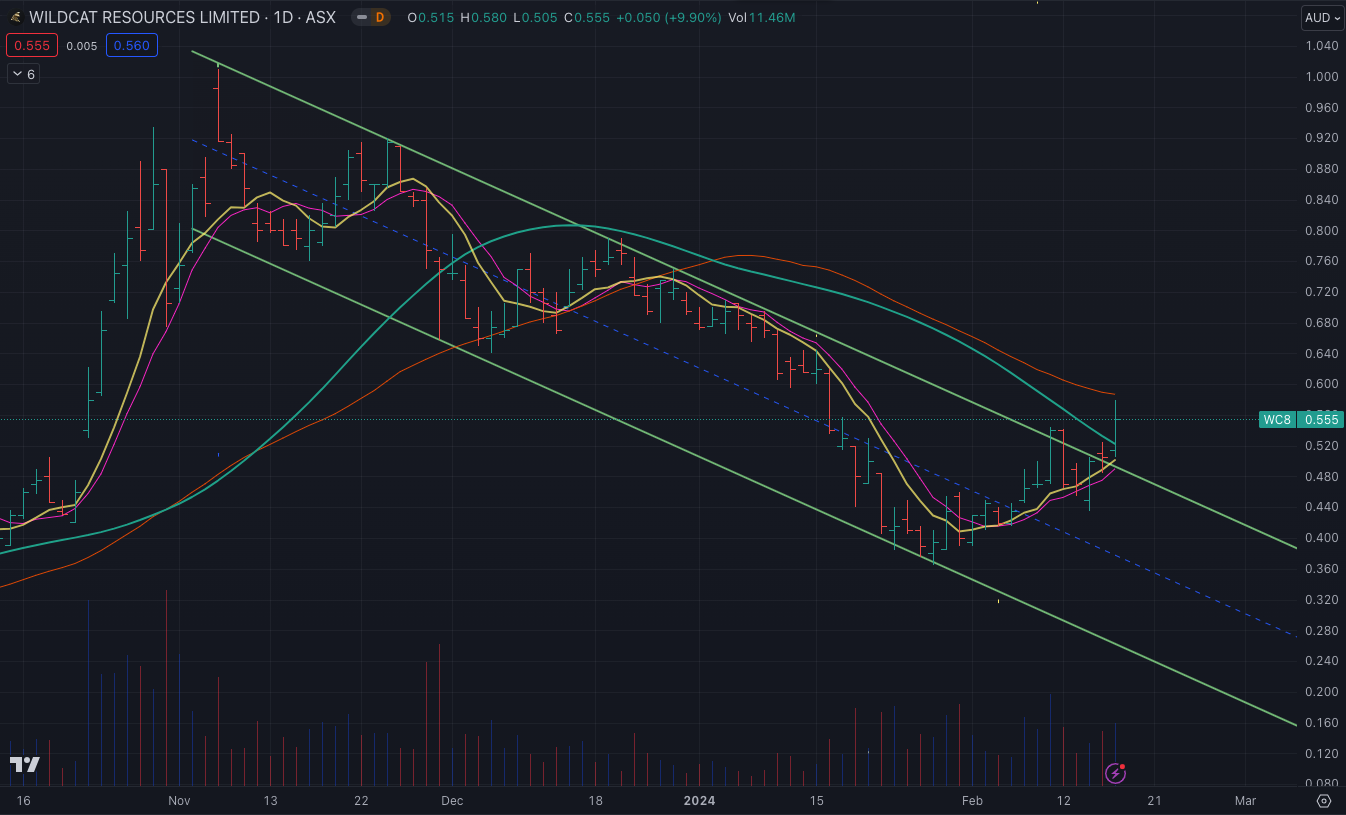Open the chart settings hexagon icon

[1324, 801]
